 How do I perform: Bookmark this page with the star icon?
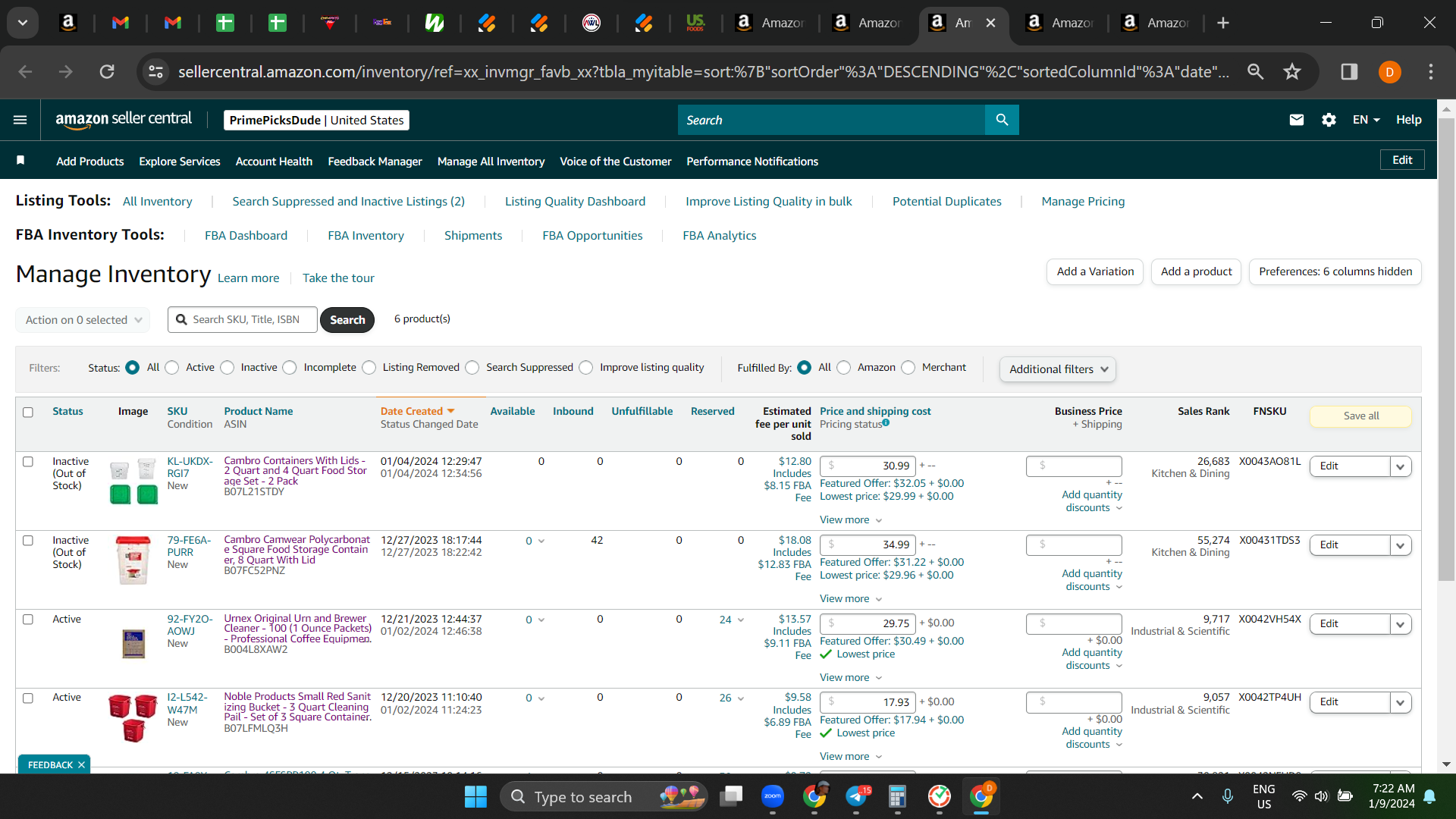(1292, 72)
